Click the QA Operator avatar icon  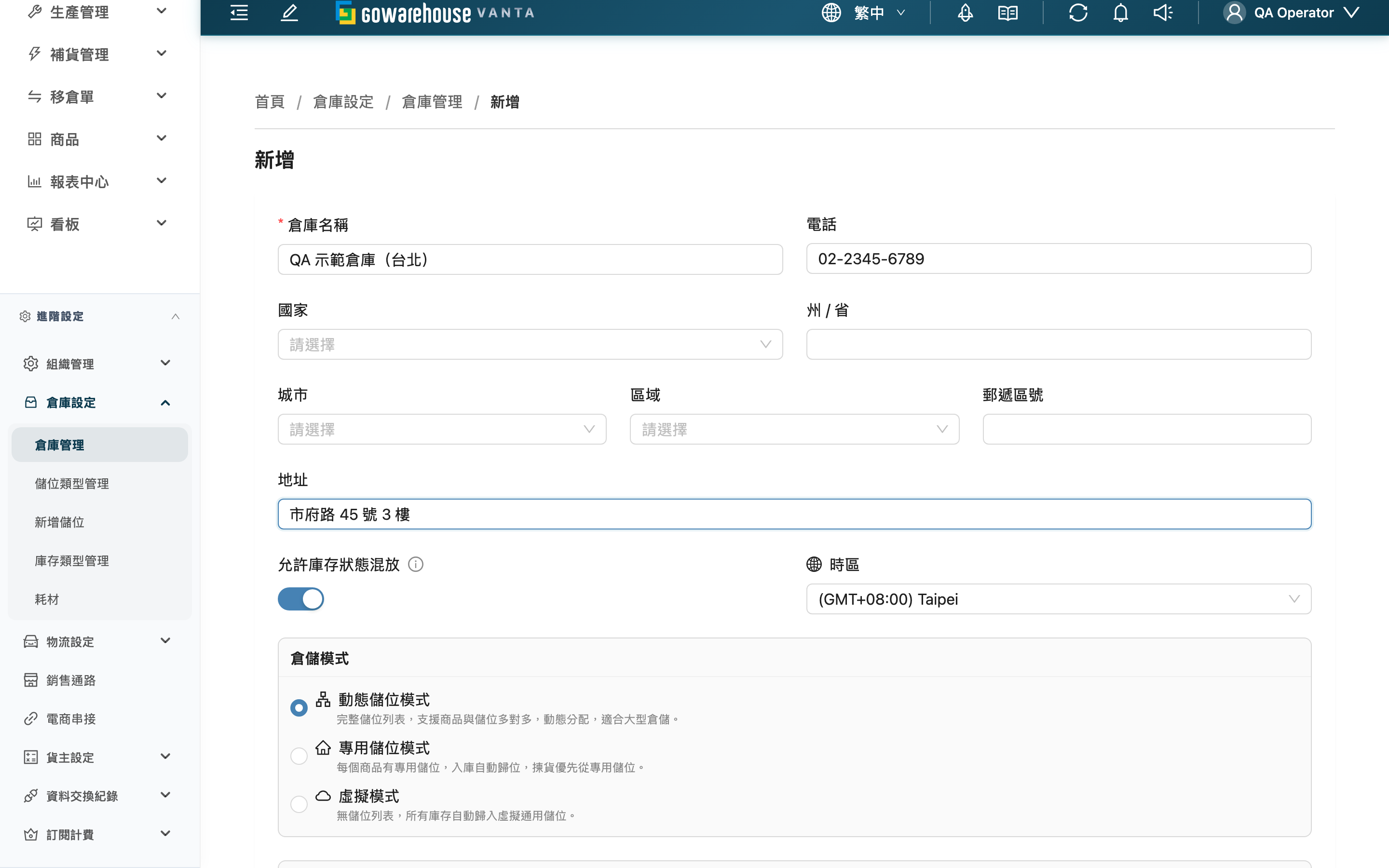pyautogui.click(x=1234, y=13)
